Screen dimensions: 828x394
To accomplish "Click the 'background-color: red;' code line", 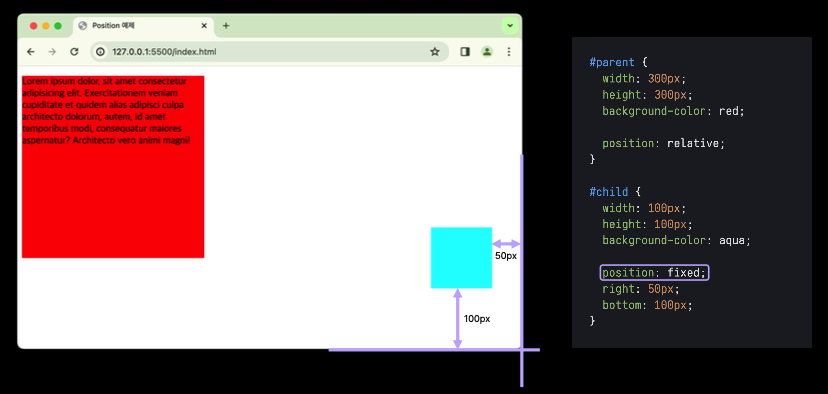I will (673, 111).
